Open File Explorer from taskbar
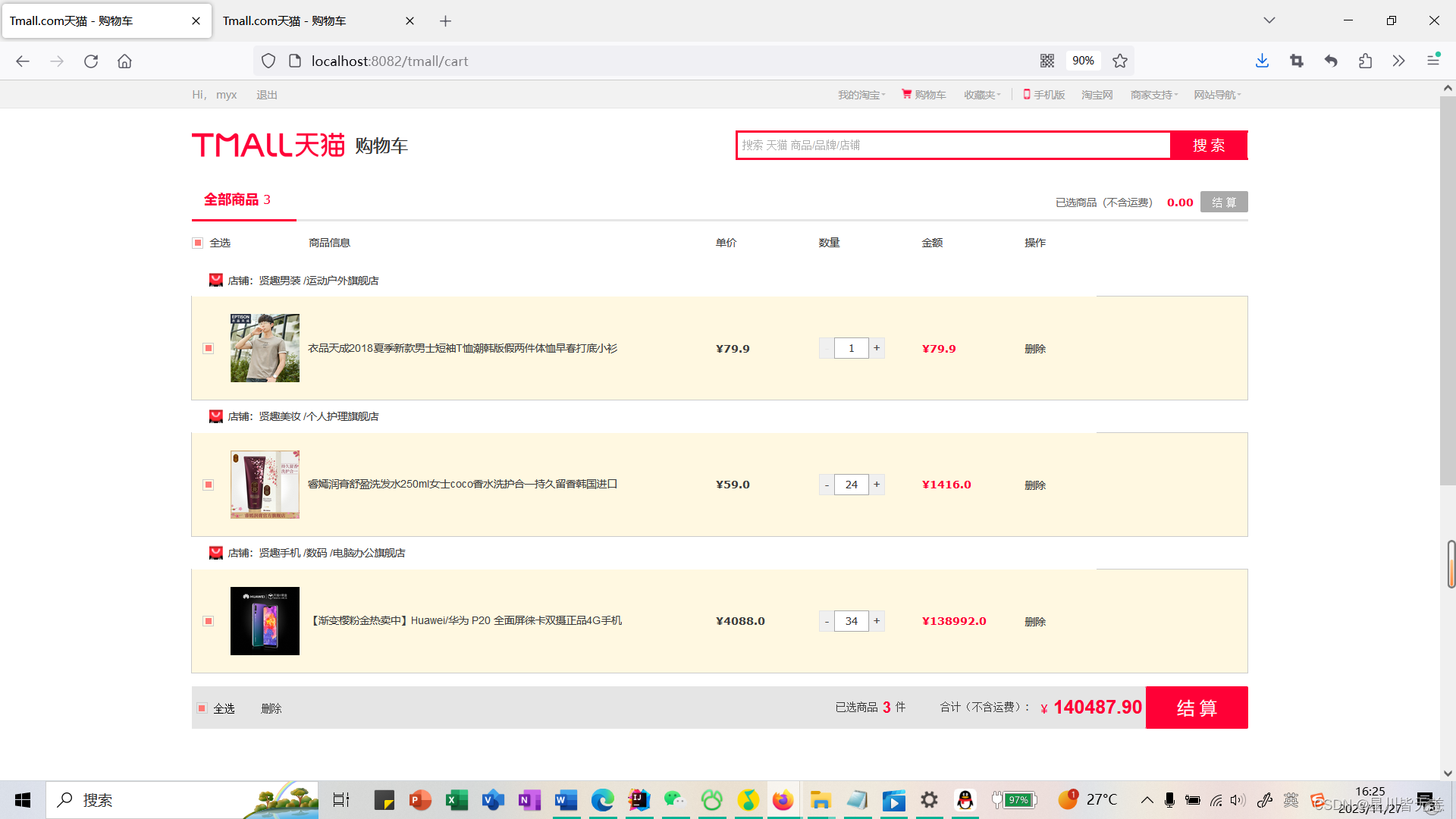The width and height of the screenshot is (1456, 819). coord(821,800)
